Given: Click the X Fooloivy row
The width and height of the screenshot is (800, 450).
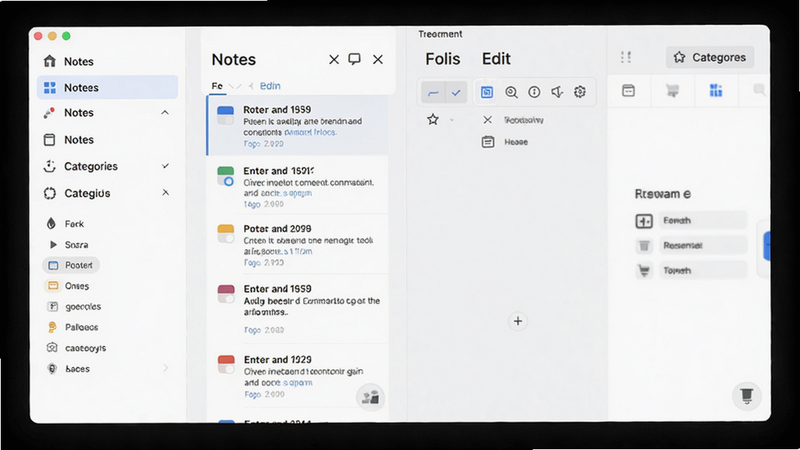Looking at the screenshot, I should 512,120.
